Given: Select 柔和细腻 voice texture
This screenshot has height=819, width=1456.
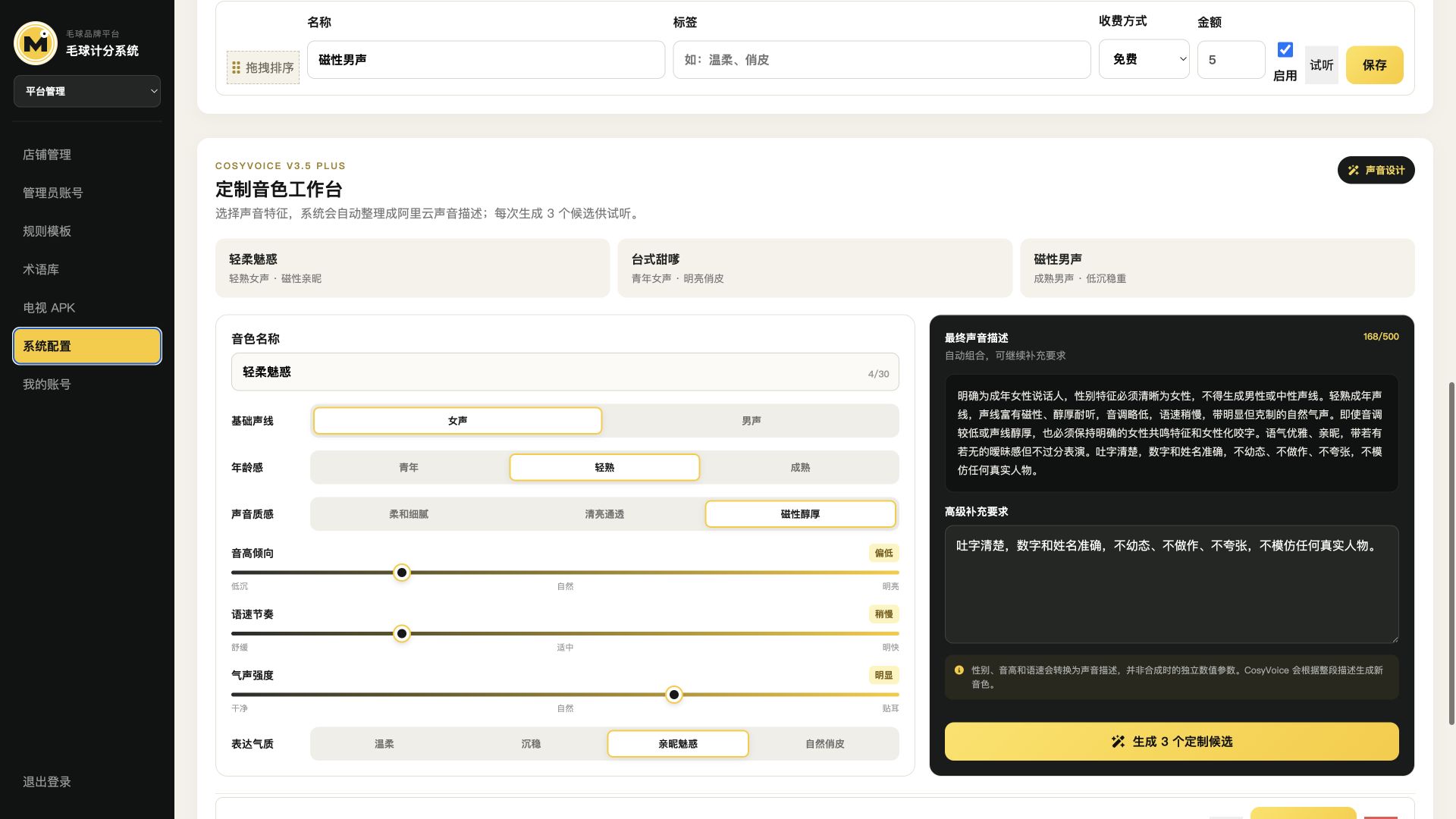Looking at the screenshot, I should [x=409, y=514].
